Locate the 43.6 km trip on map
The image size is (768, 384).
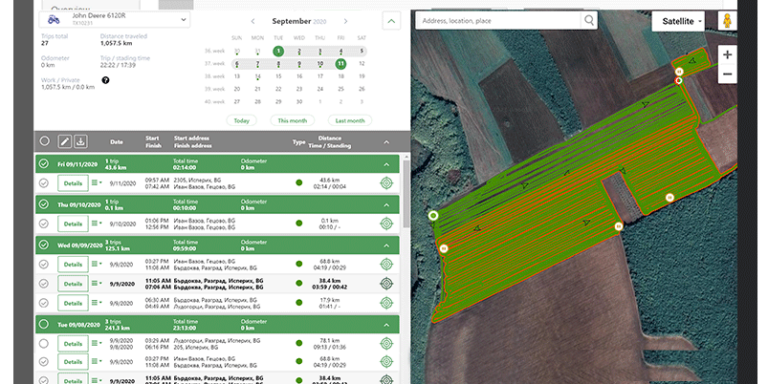386,183
